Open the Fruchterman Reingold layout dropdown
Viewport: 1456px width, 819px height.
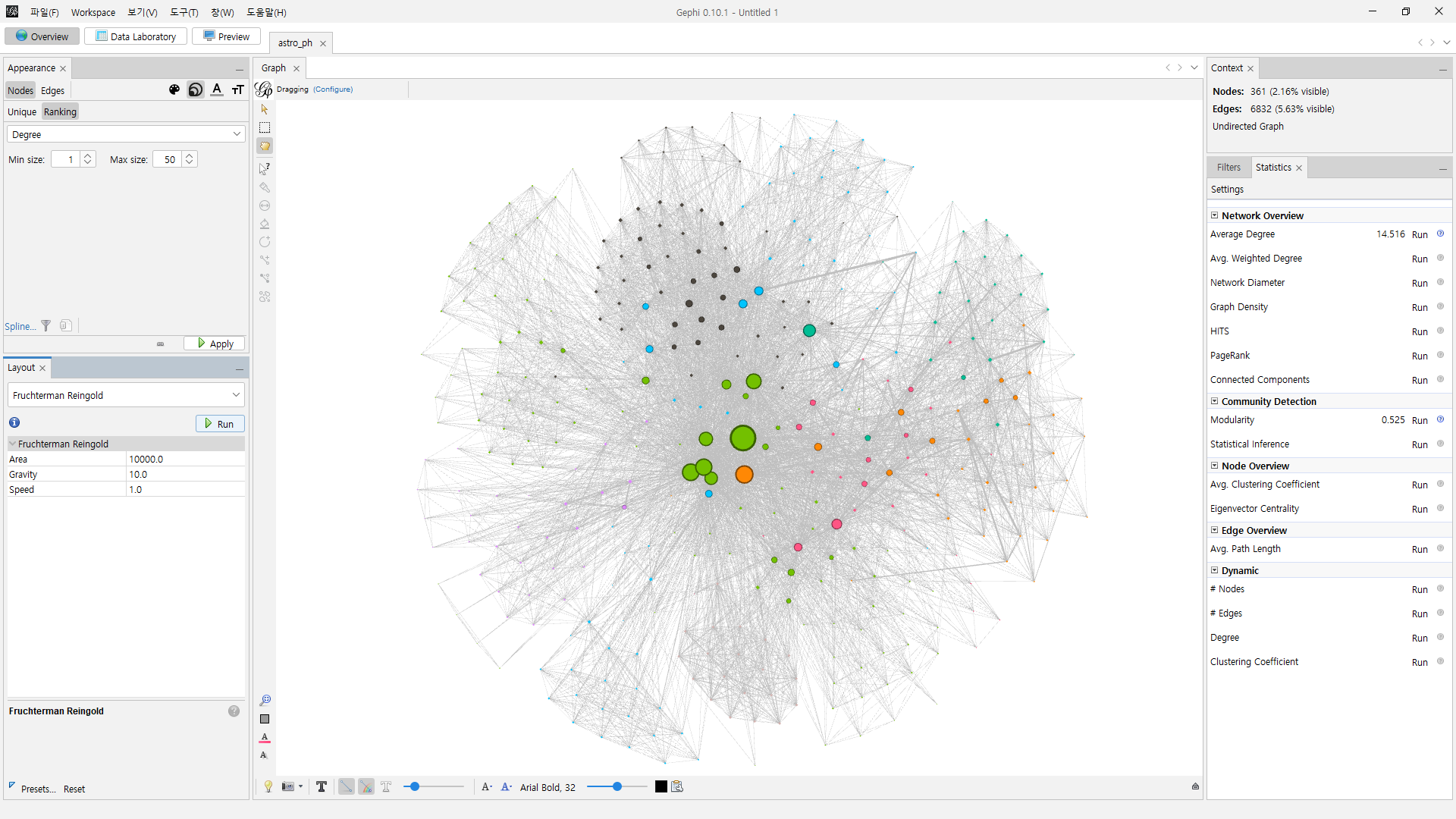coord(126,395)
